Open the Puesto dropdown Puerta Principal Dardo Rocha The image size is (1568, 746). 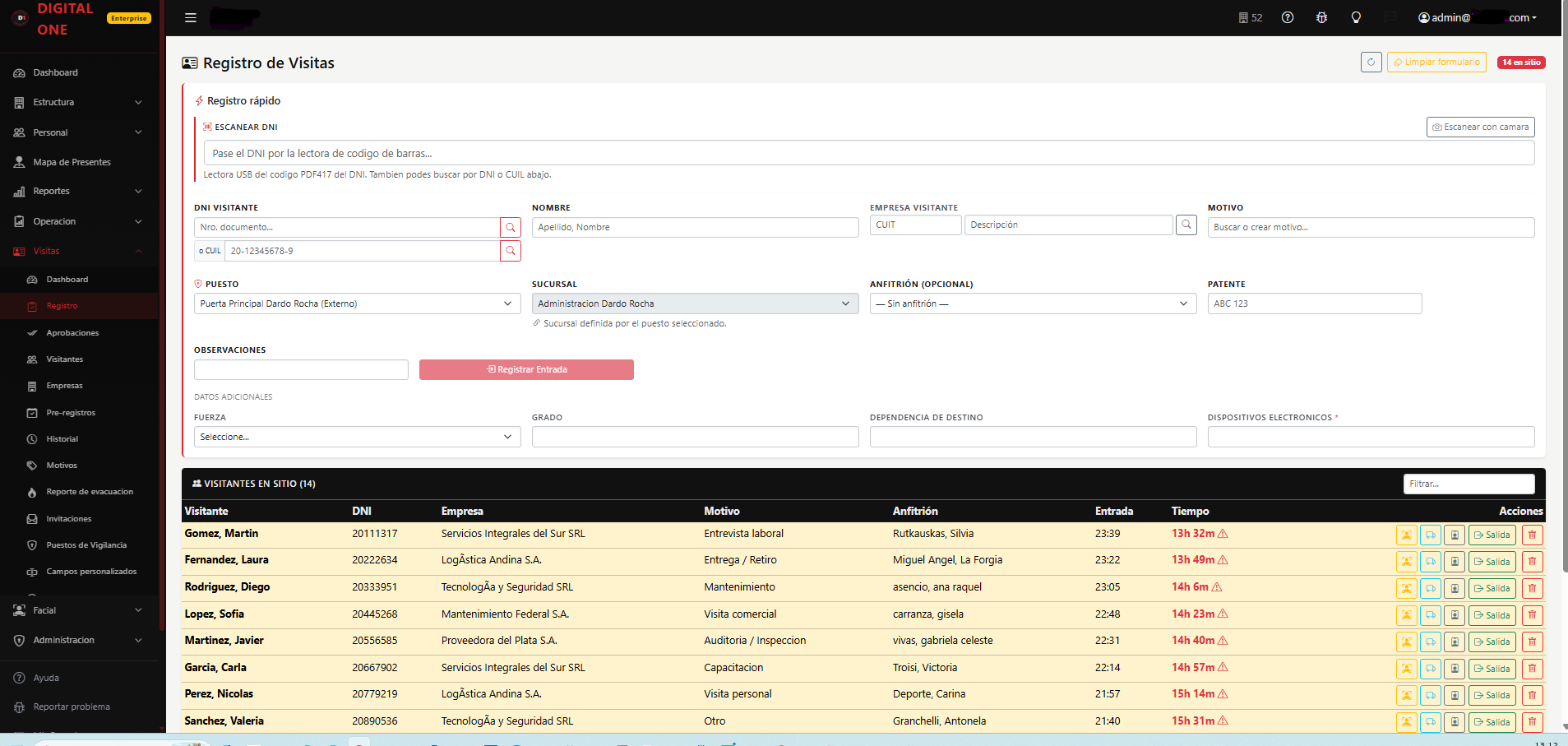click(357, 303)
